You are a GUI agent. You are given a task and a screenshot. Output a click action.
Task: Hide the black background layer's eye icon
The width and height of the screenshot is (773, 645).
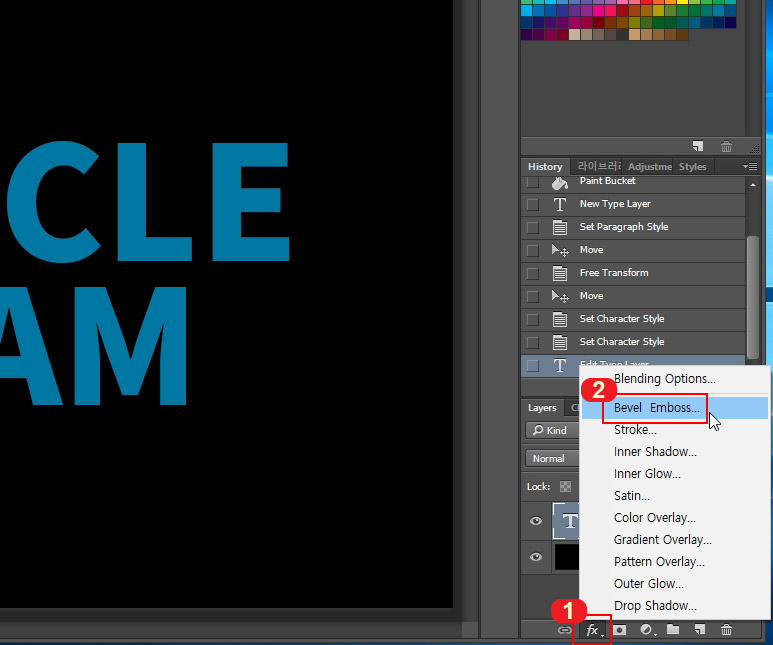tap(536, 557)
